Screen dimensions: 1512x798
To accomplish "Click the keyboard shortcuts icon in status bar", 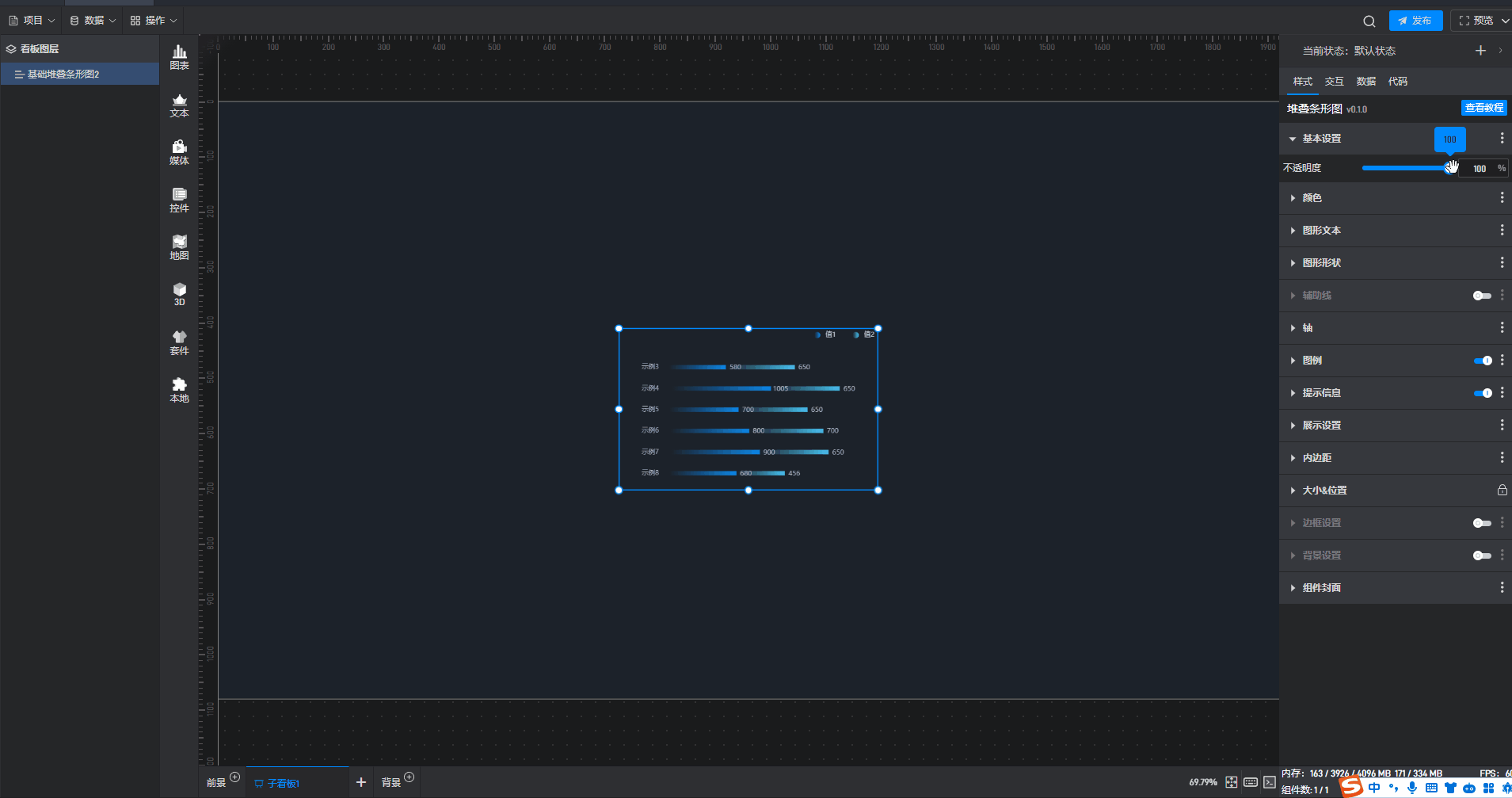I will 1251,782.
